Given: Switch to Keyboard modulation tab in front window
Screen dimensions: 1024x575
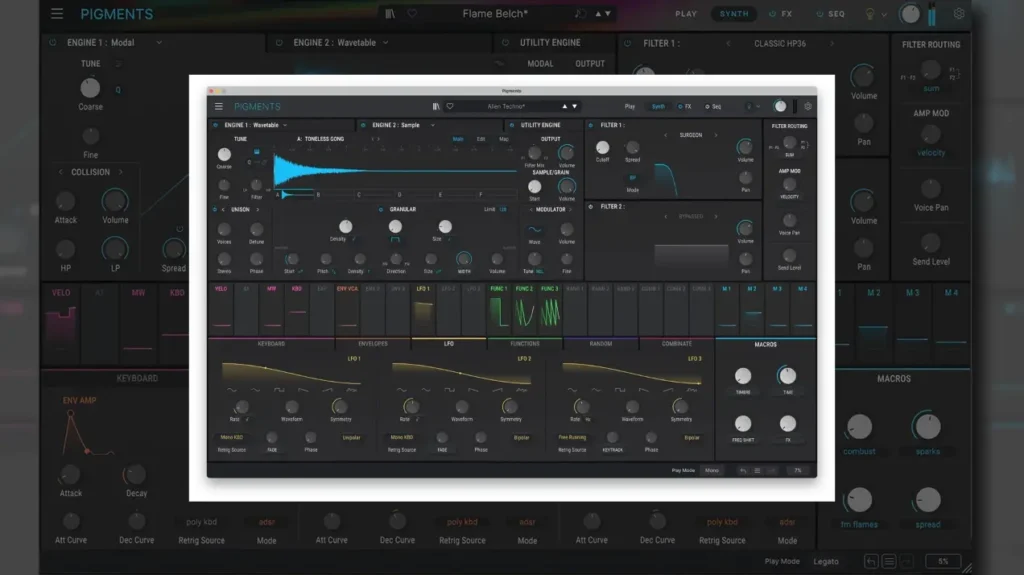Looking at the screenshot, I should 271,344.
